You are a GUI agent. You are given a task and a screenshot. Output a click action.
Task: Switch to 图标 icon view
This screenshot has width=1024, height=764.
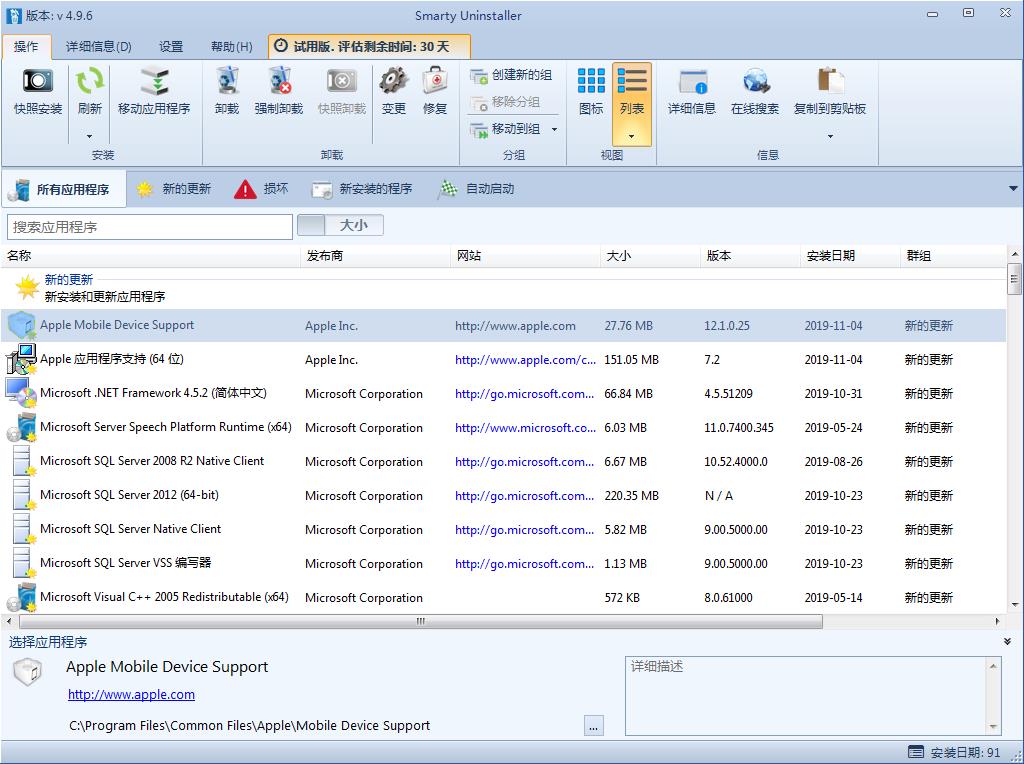point(590,95)
